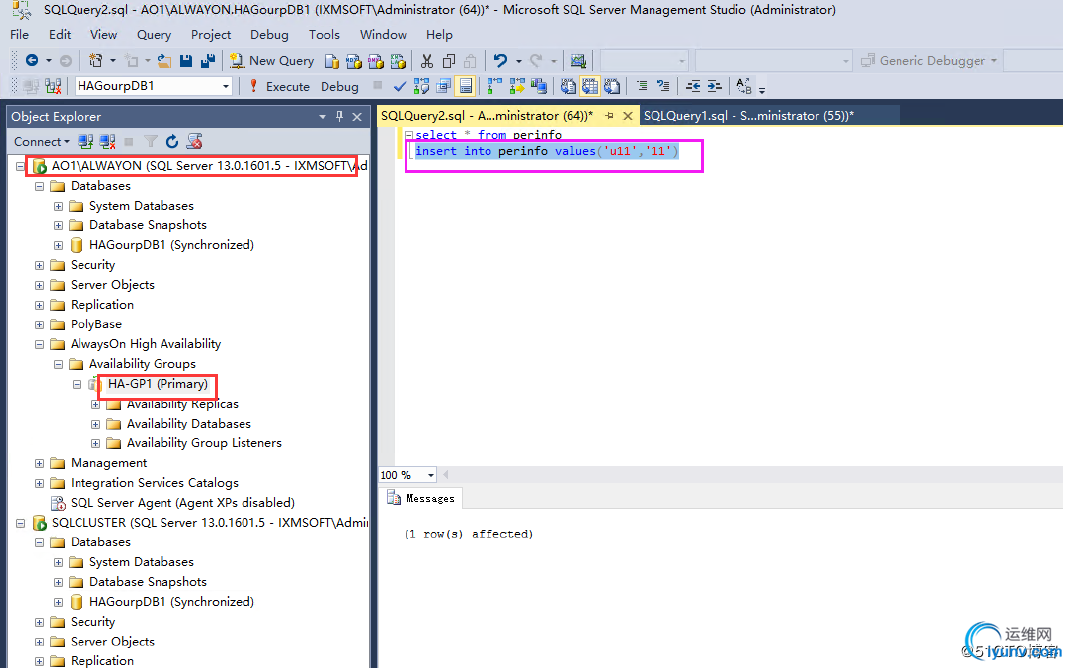Open the HAGourpDB1 database dropdown
This screenshot has height=668, width=1068.
[225, 86]
